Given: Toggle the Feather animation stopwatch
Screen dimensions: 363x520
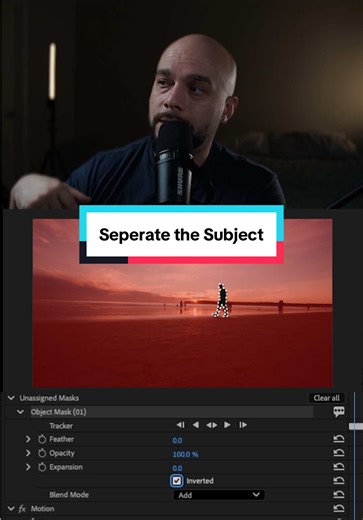Looking at the screenshot, I should coord(42,439).
